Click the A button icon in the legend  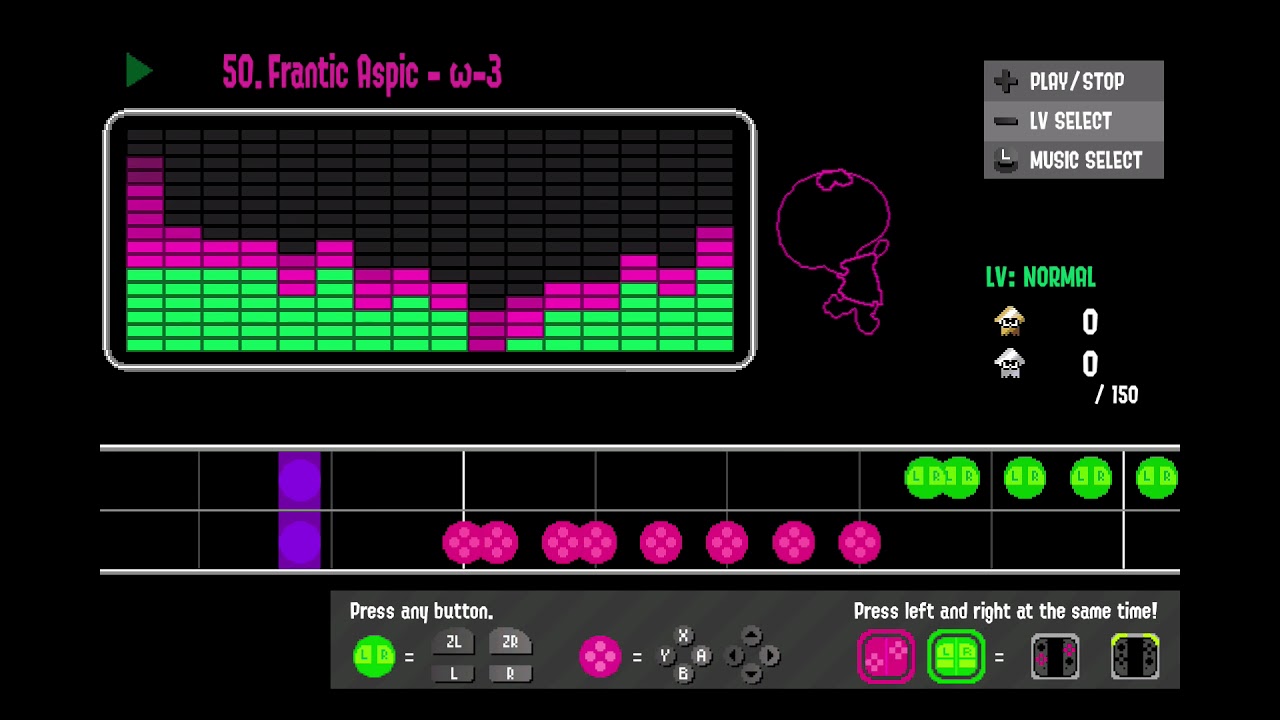click(702, 656)
